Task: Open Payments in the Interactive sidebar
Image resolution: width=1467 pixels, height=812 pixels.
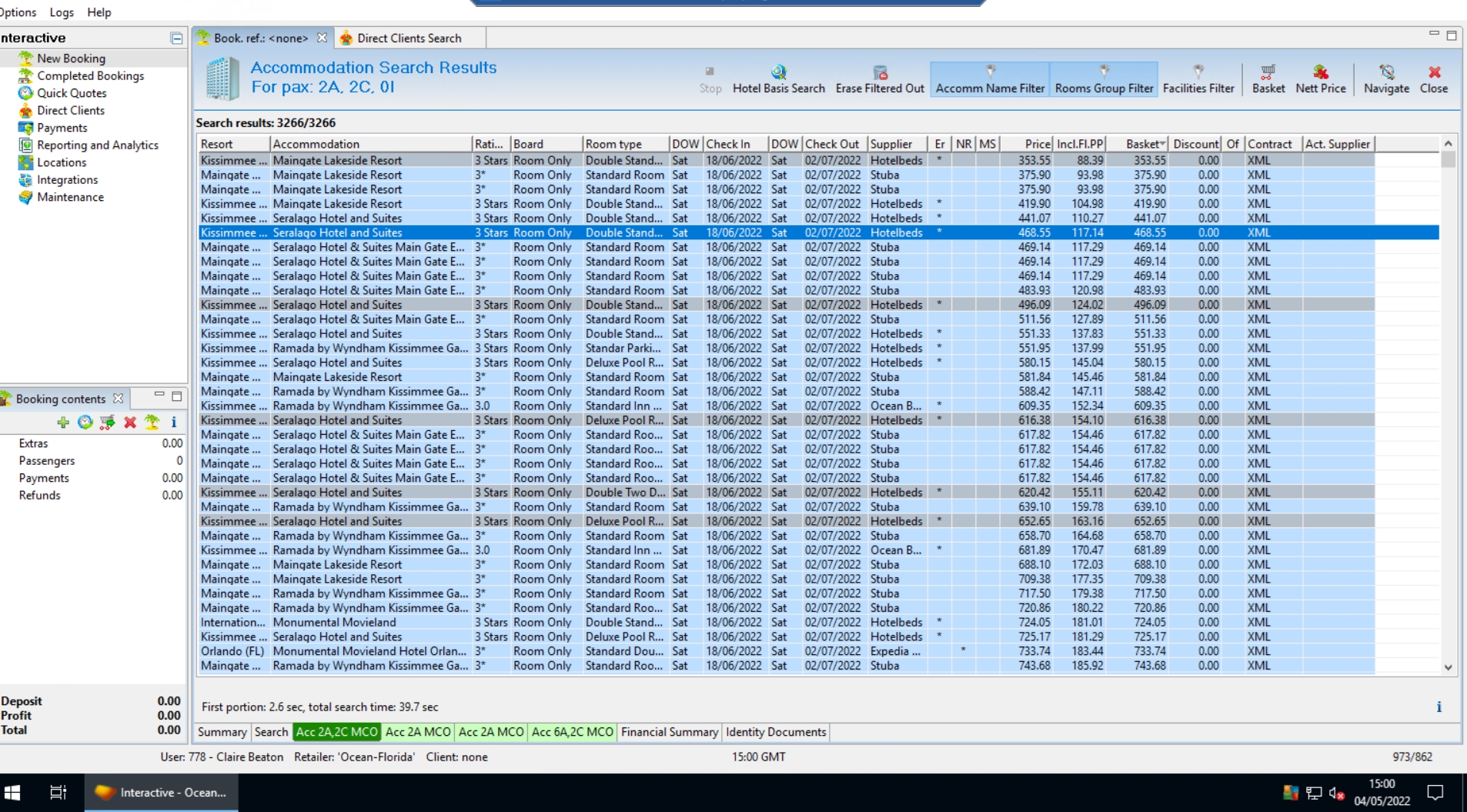Action: [x=62, y=128]
